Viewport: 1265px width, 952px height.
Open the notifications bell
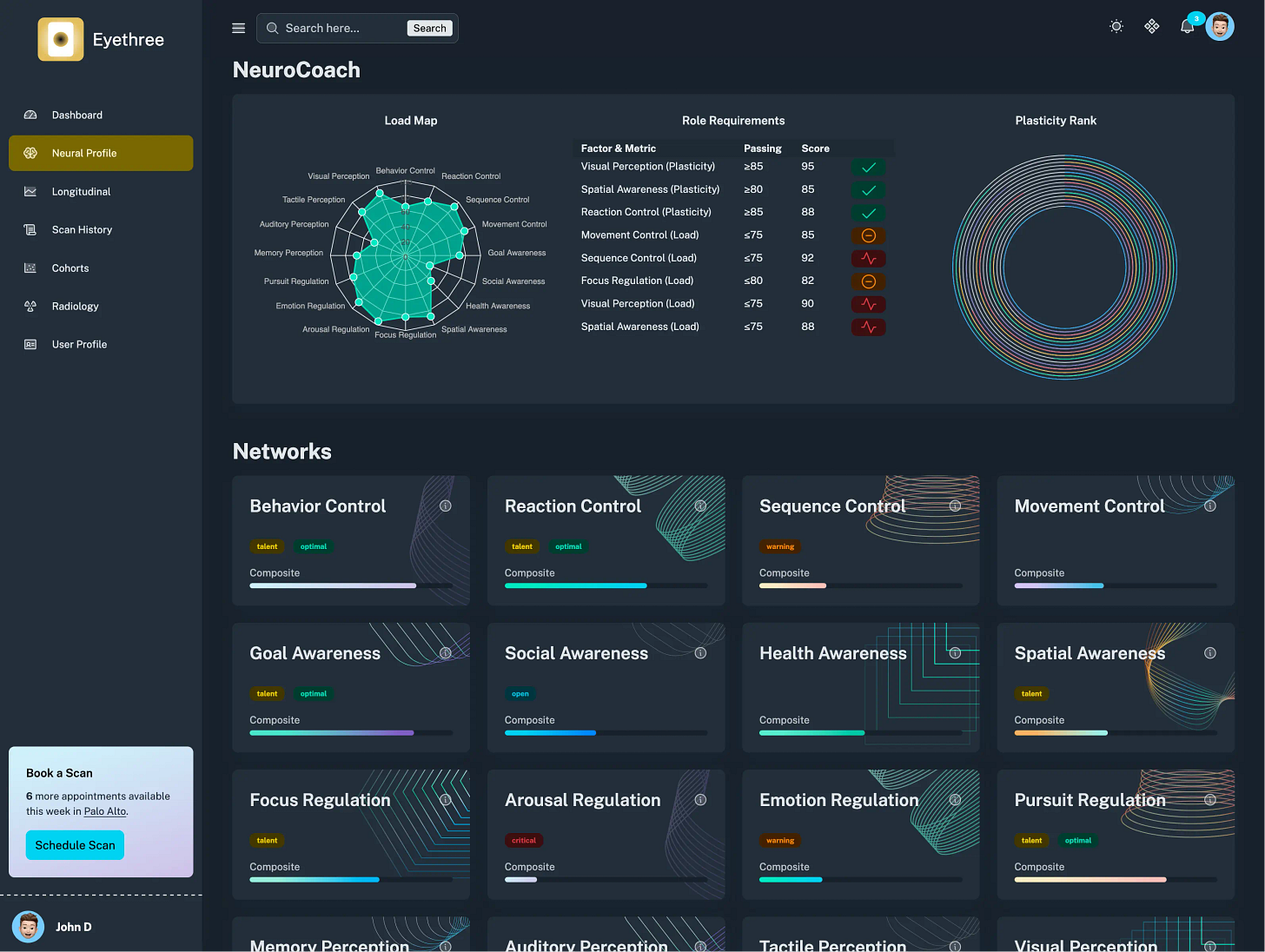tap(1186, 26)
